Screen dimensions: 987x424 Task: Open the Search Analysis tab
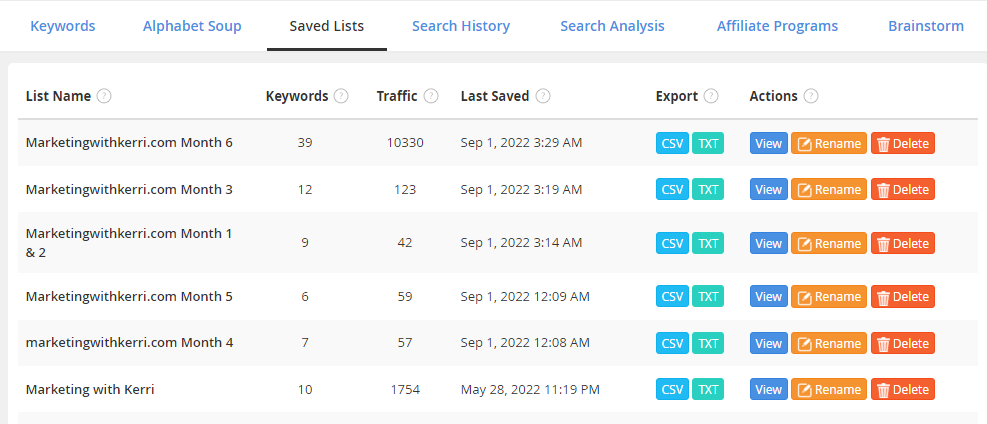[x=612, y=26]
